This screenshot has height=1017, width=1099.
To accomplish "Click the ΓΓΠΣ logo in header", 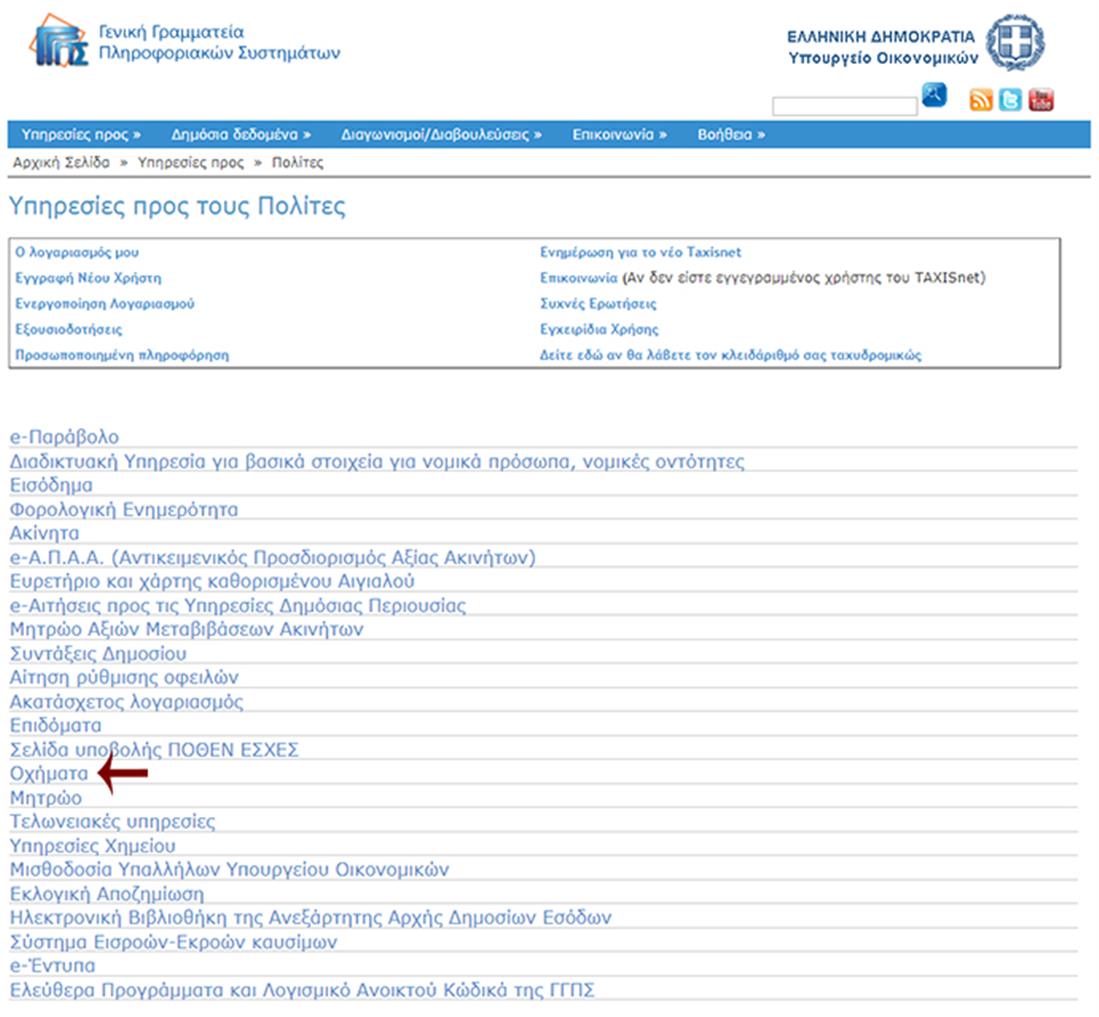I will coord(62,43).
